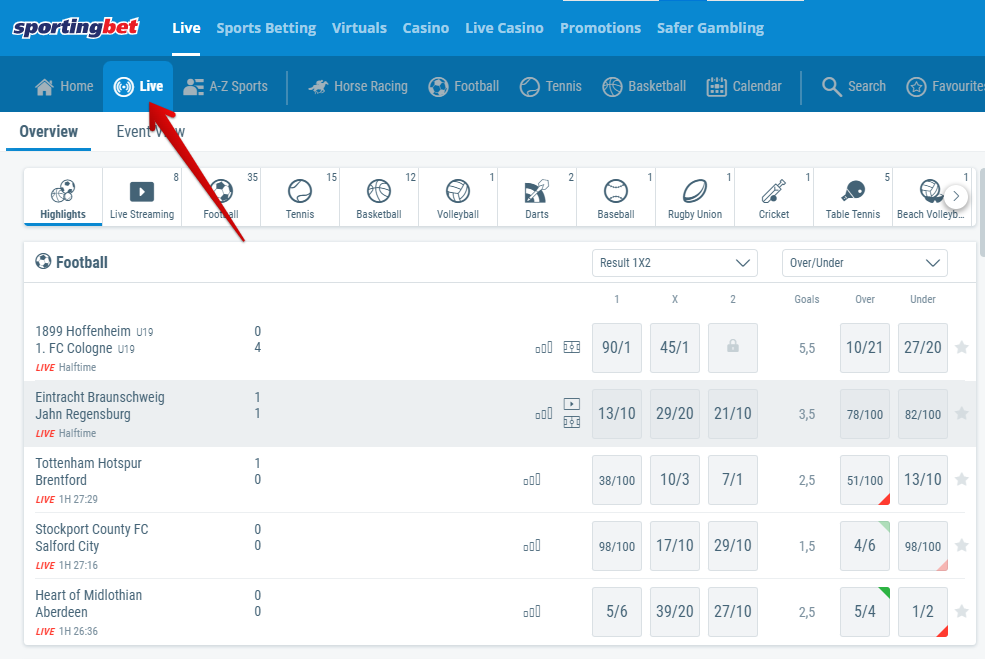Screen dimensions: 985x659
Task: Select the Rugby Union live filter
Action: pyautogui.click(x=695, y=197)
